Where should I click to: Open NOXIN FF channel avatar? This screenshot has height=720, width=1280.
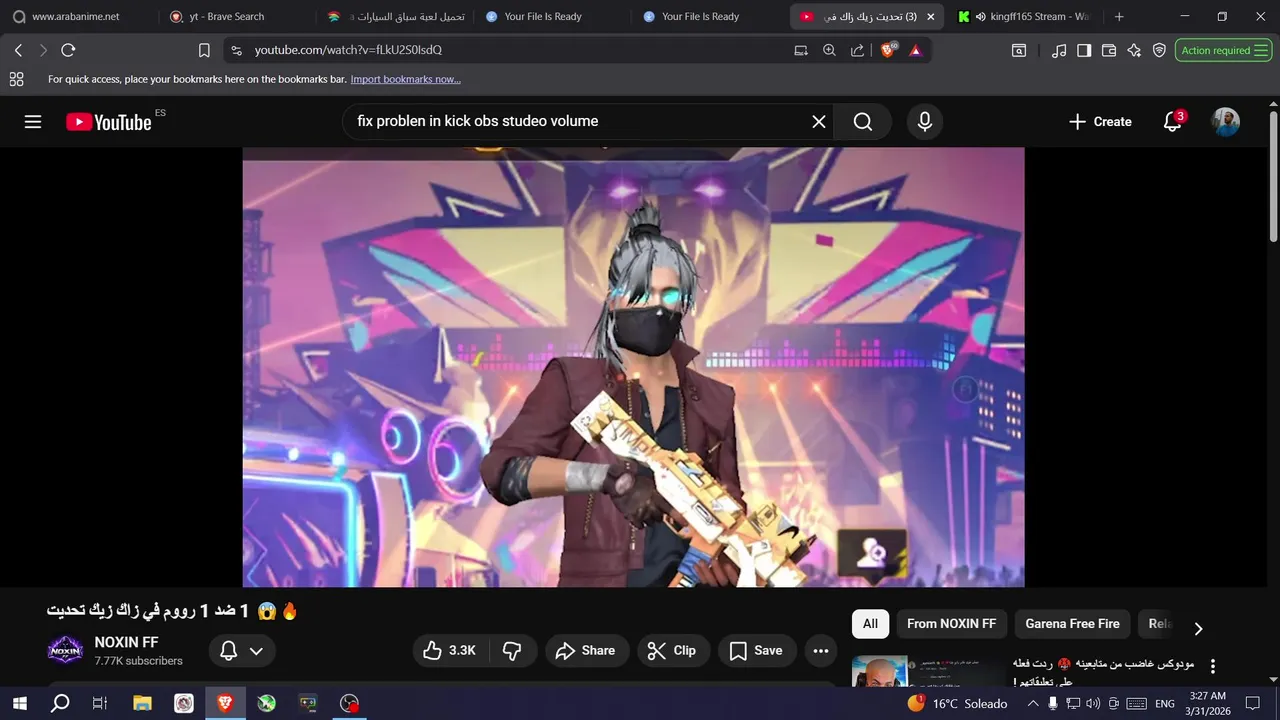(x=65, y=651)
